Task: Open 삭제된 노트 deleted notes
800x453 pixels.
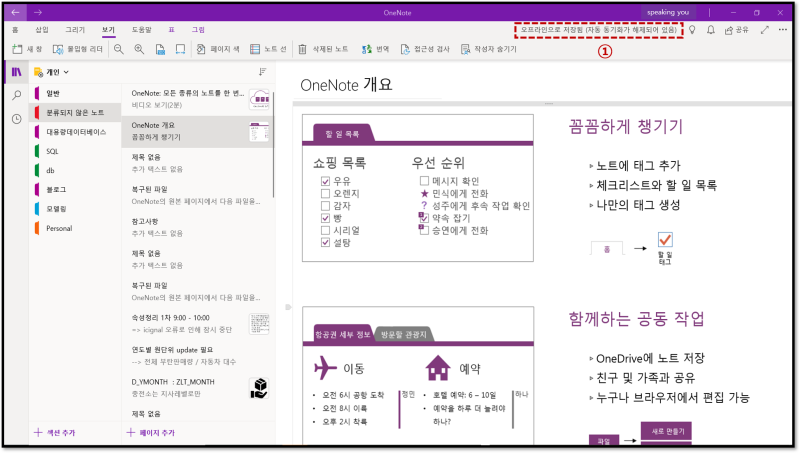Action: coord(323,49)
